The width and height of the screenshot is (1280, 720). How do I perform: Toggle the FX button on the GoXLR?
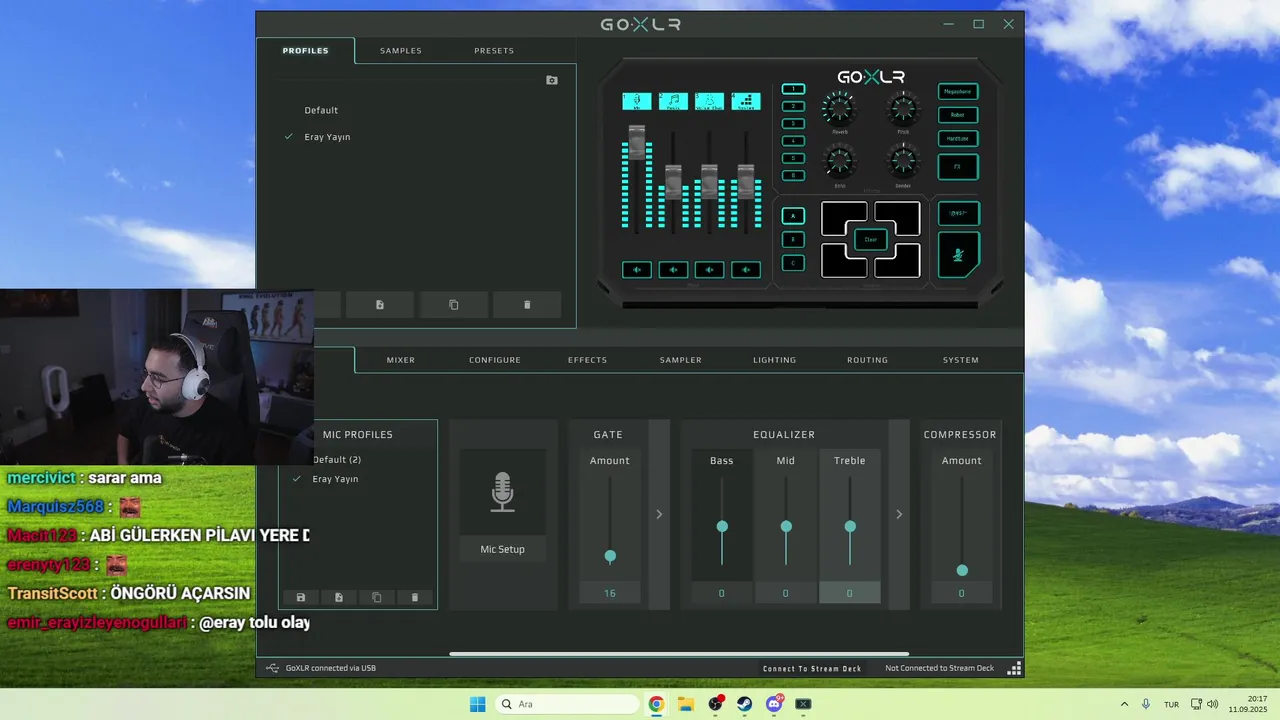(958, 167)
